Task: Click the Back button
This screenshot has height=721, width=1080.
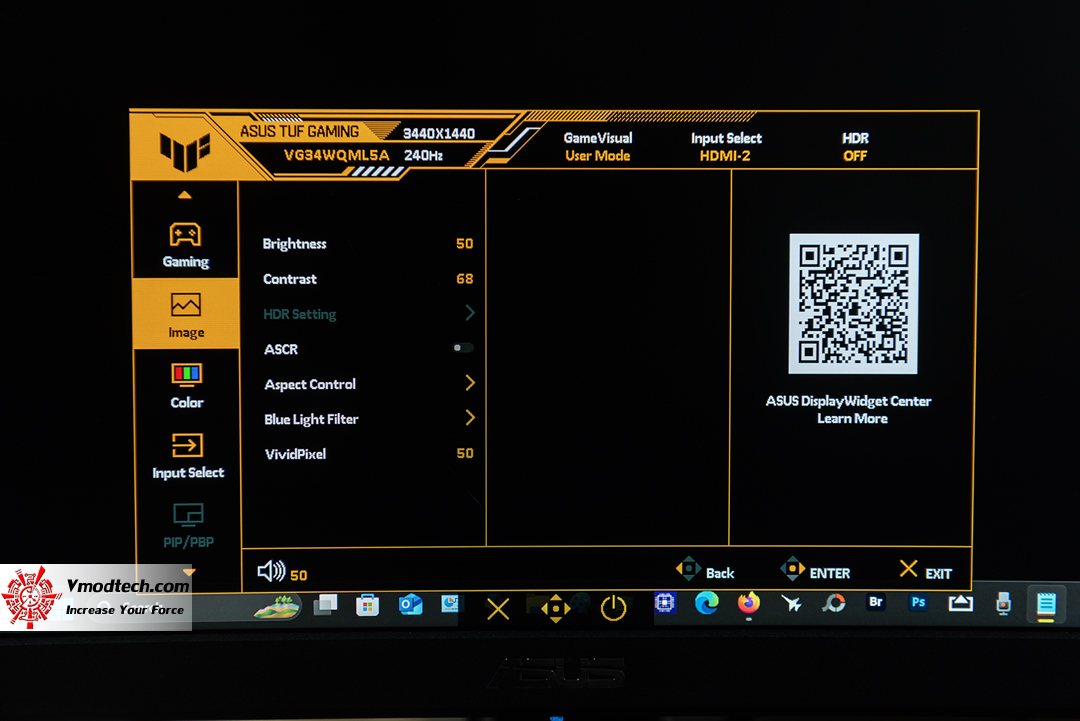Action: [705, 571]
